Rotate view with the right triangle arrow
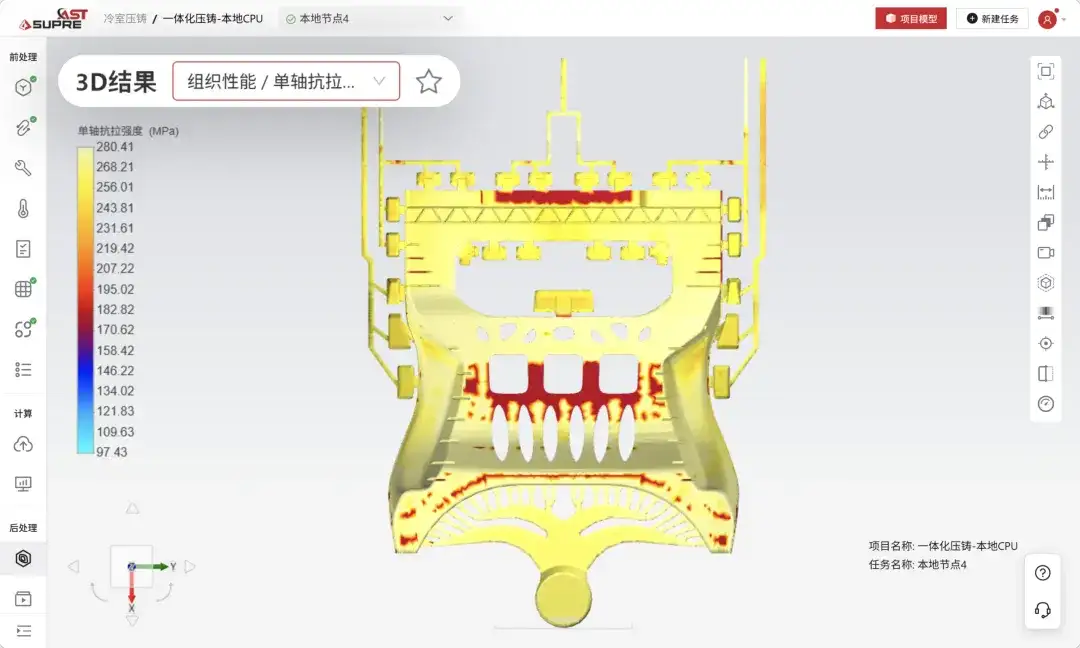Screen dimensions: 1080x648 point(190,567)
